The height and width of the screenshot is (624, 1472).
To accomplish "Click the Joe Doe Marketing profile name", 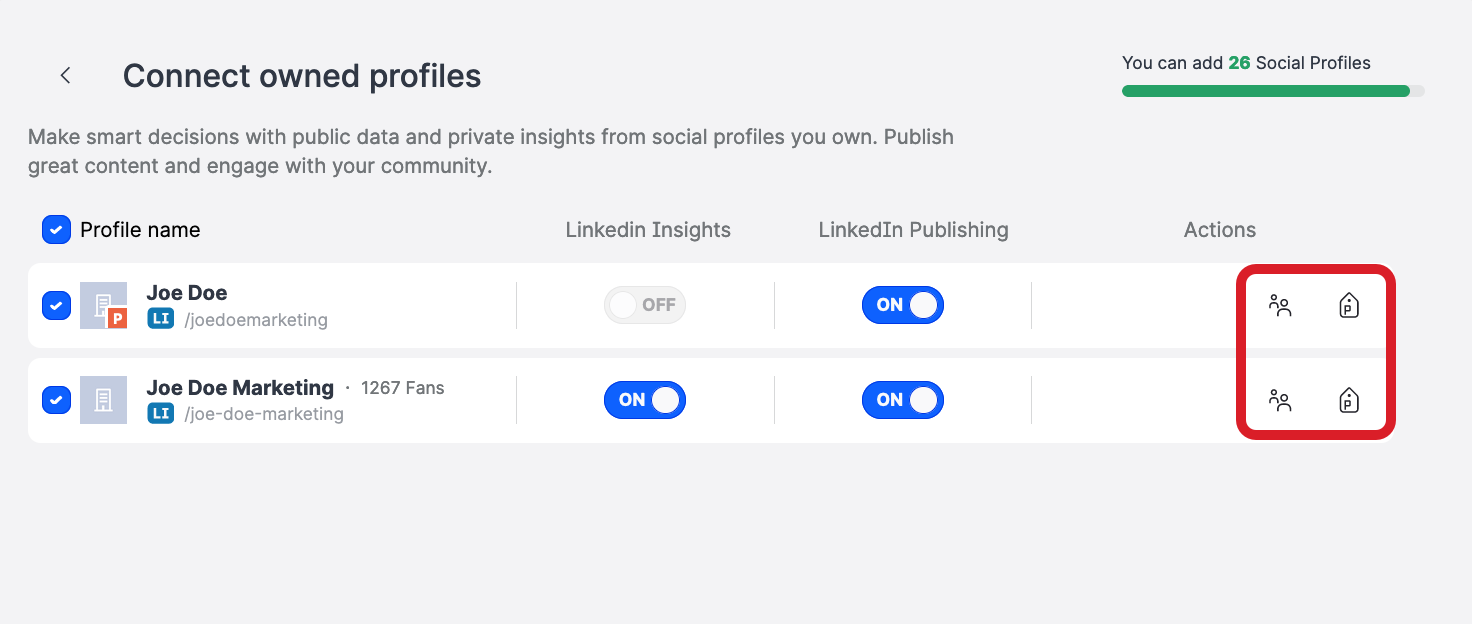I will coord(240,387).
